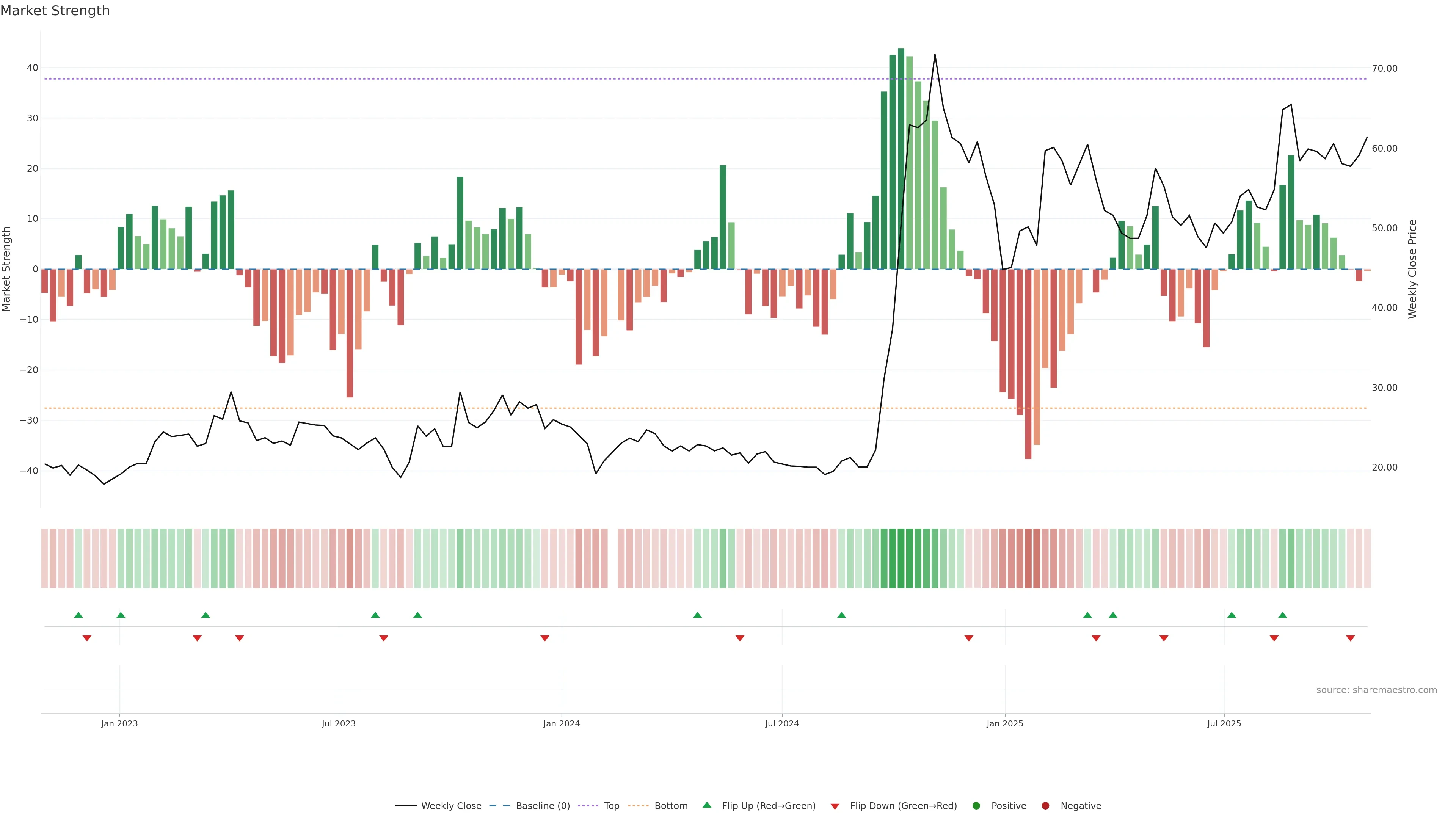This screenshot has width=1456, height=819.
Task: Click the Negative red circle legend icon
Action: [x=1045, y=806]
